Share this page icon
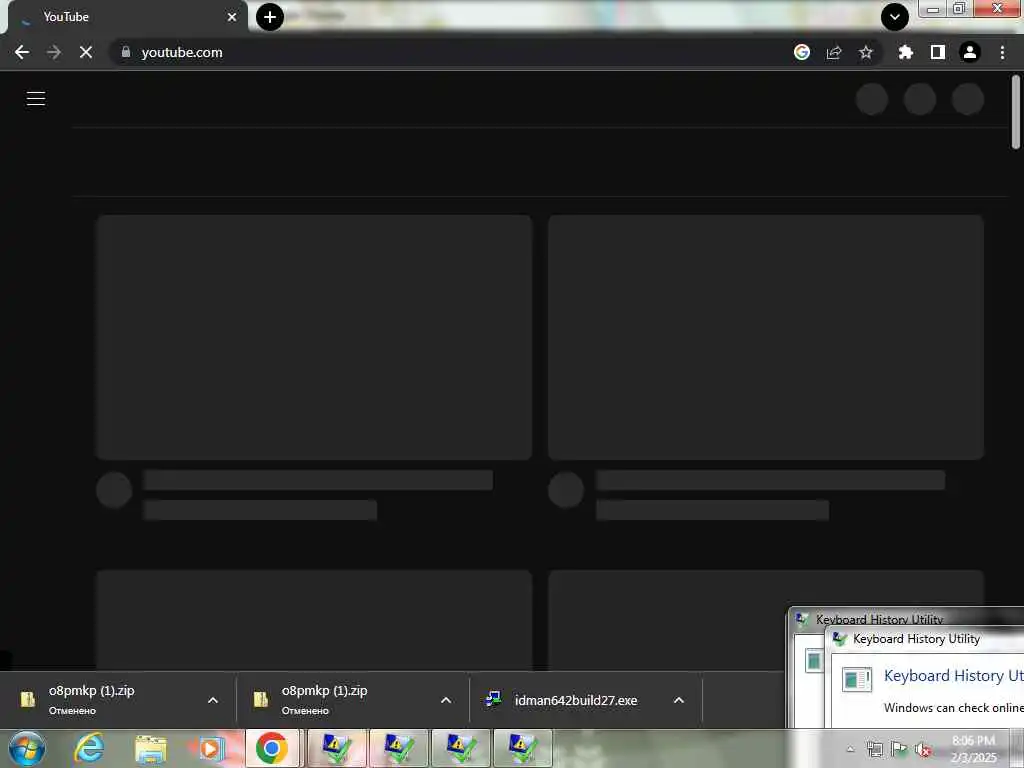Viewport: 1024px width, 768px height. (x=834, y=52)
